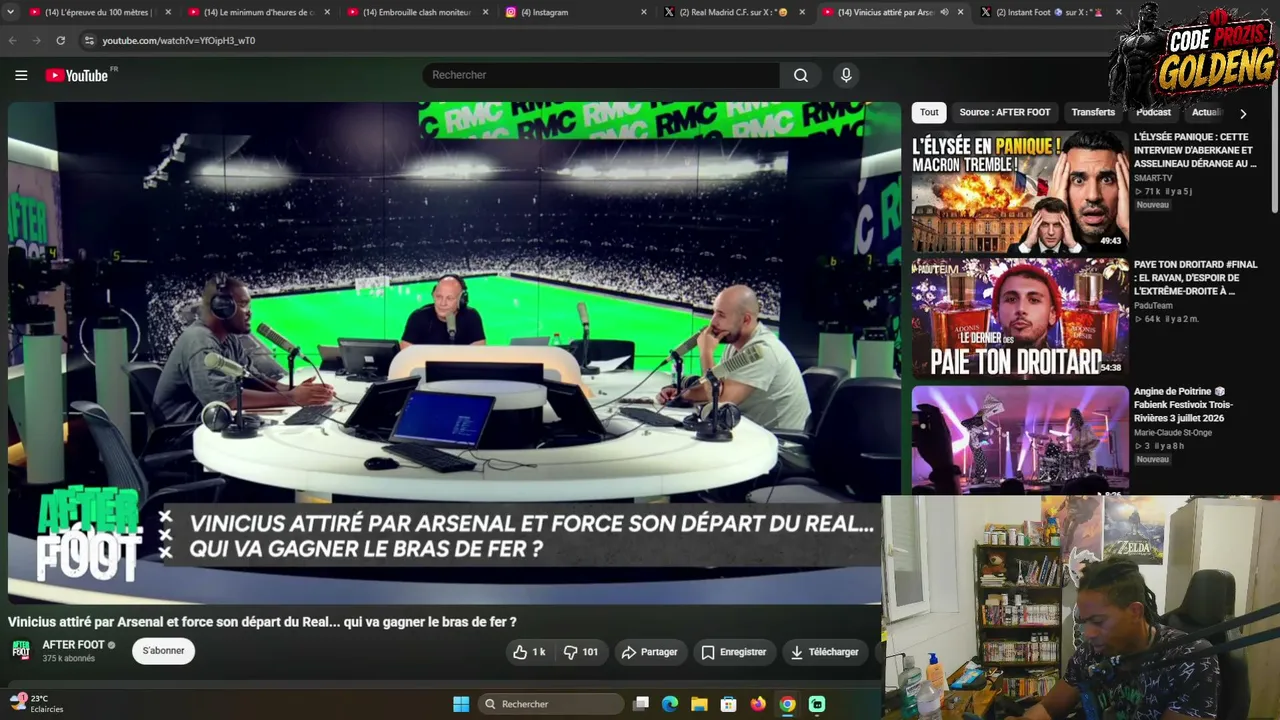Like the video with thumbs-up button
This screenshot has width=1280, height=720.
(x=529, y=652)
